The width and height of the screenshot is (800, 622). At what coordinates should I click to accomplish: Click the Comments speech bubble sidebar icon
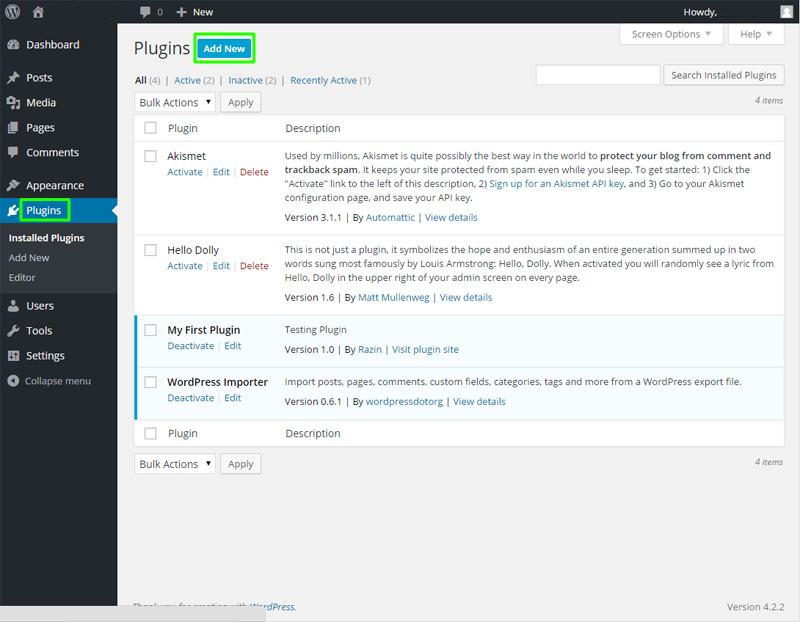pos(13,153)
